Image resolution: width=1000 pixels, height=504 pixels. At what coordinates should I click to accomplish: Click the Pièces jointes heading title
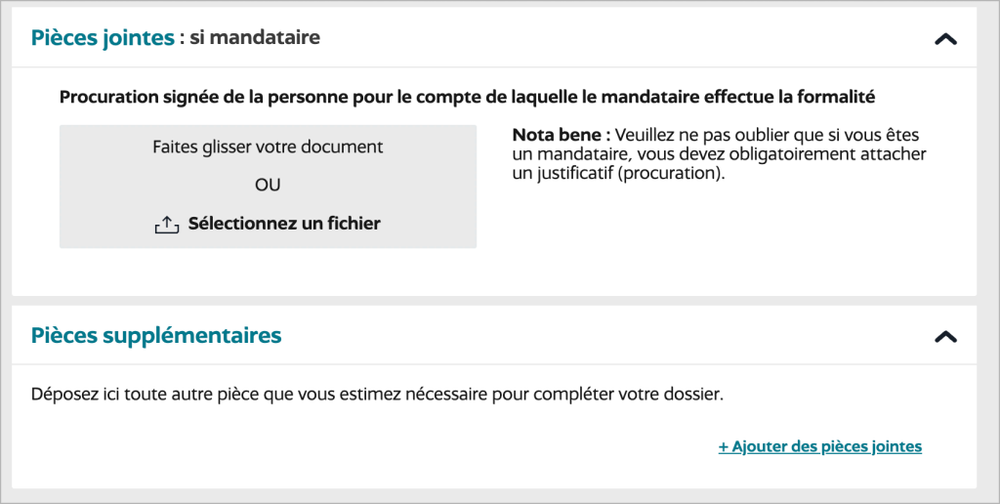102,38
